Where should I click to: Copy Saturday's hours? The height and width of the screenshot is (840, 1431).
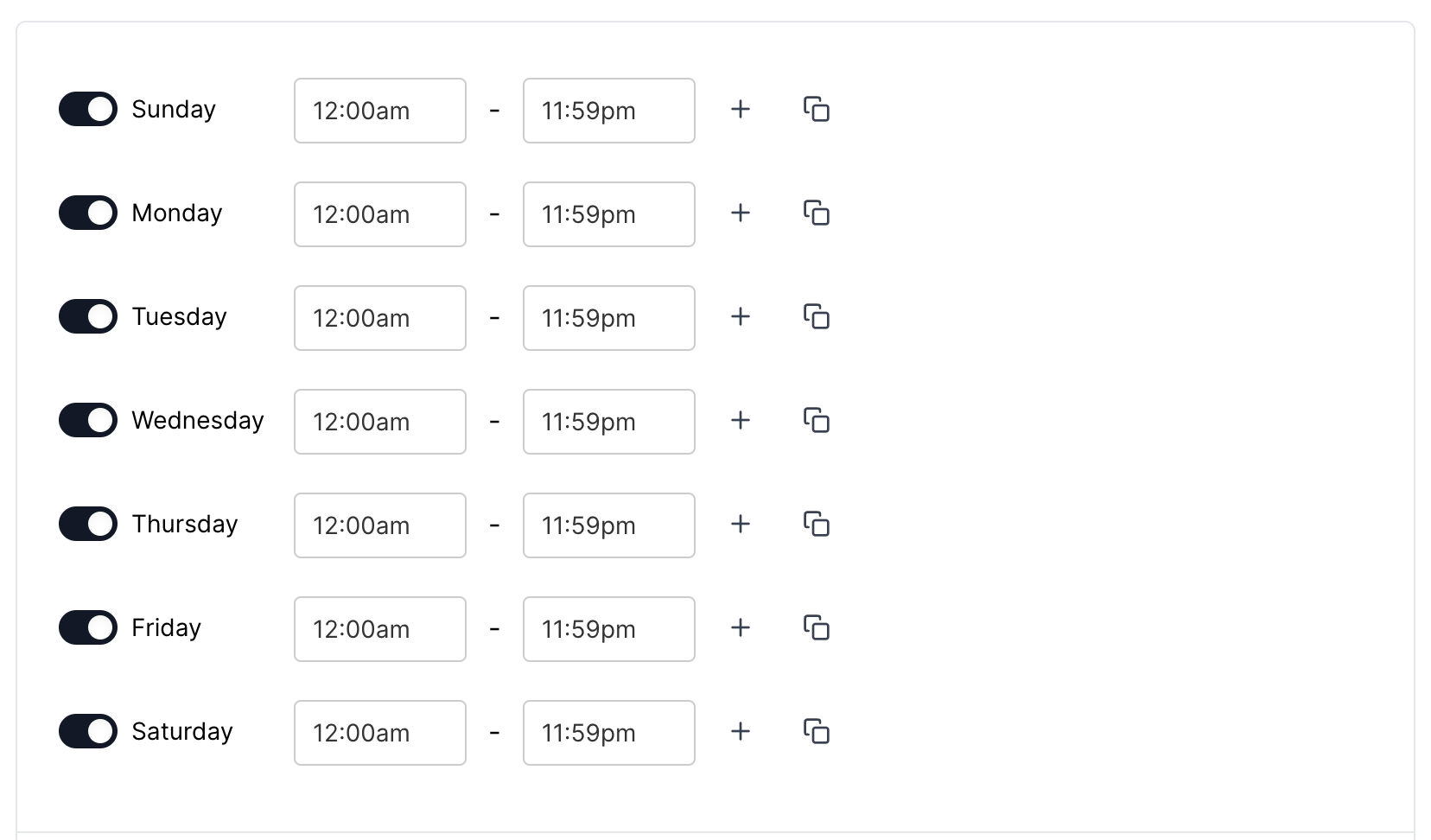coord(817,732)
